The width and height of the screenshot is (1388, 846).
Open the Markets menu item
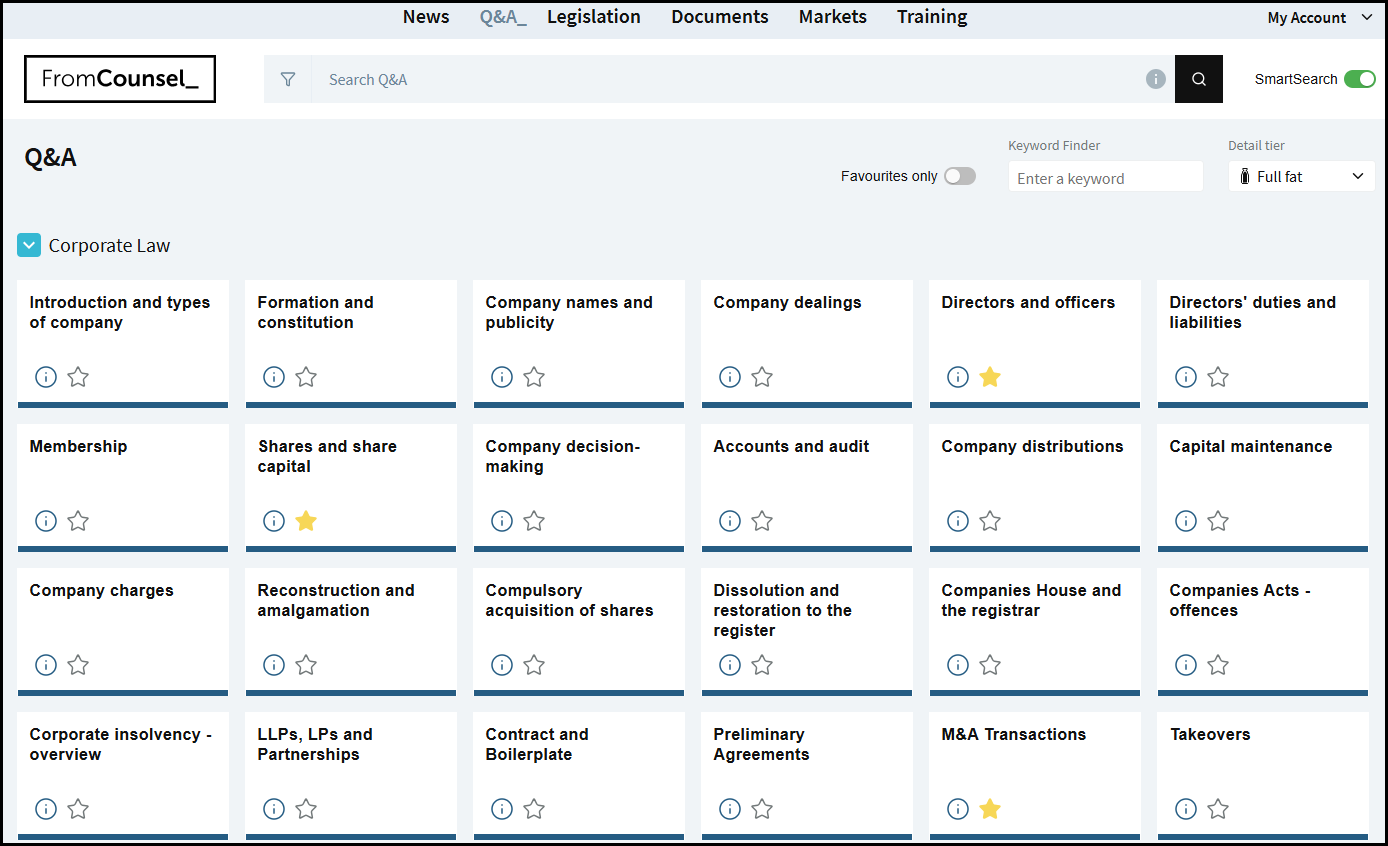pos(832,17)
